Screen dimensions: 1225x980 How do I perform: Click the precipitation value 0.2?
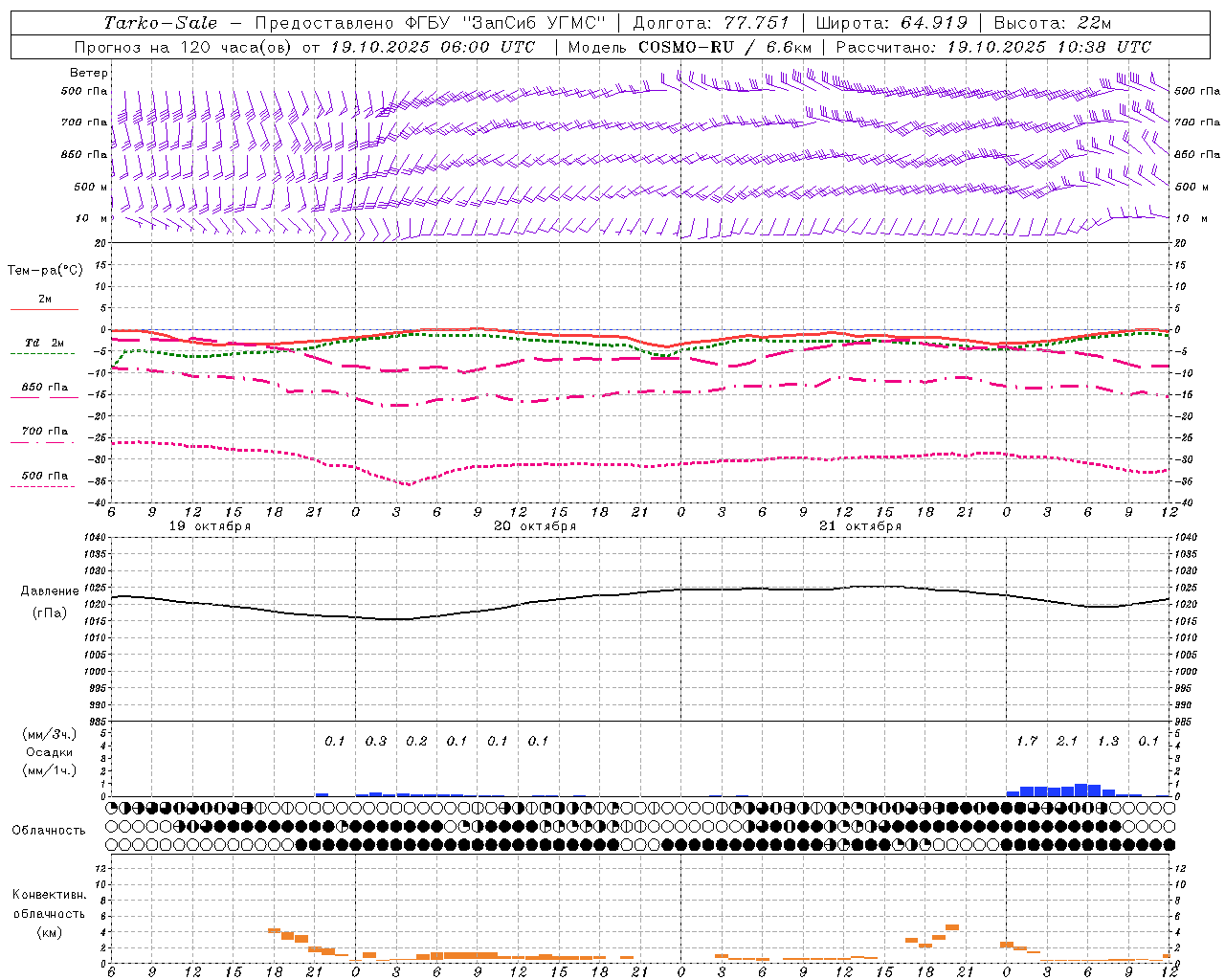[416, 741]
